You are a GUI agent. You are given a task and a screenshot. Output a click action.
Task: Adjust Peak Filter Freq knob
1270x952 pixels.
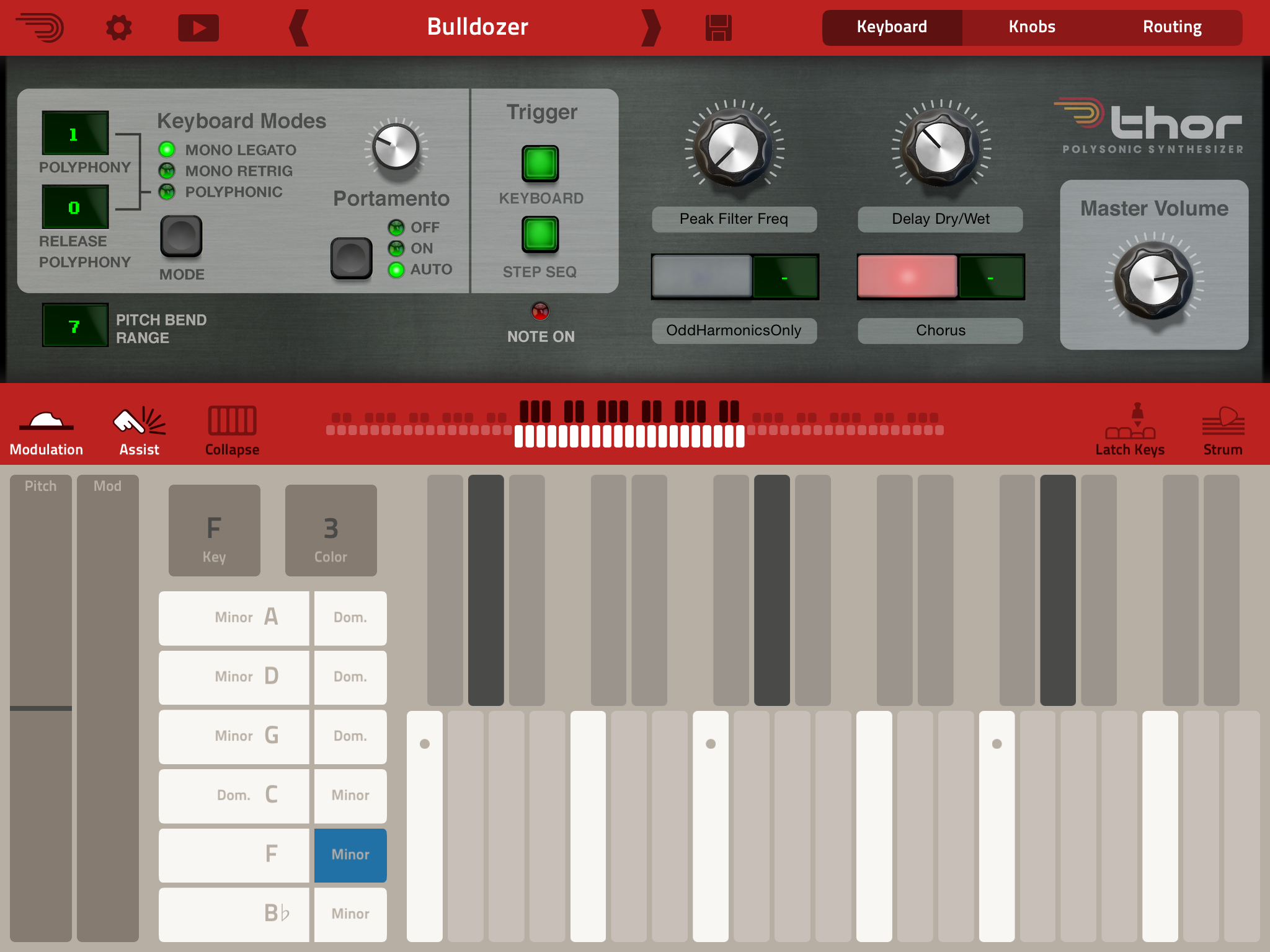coord(734,149)
